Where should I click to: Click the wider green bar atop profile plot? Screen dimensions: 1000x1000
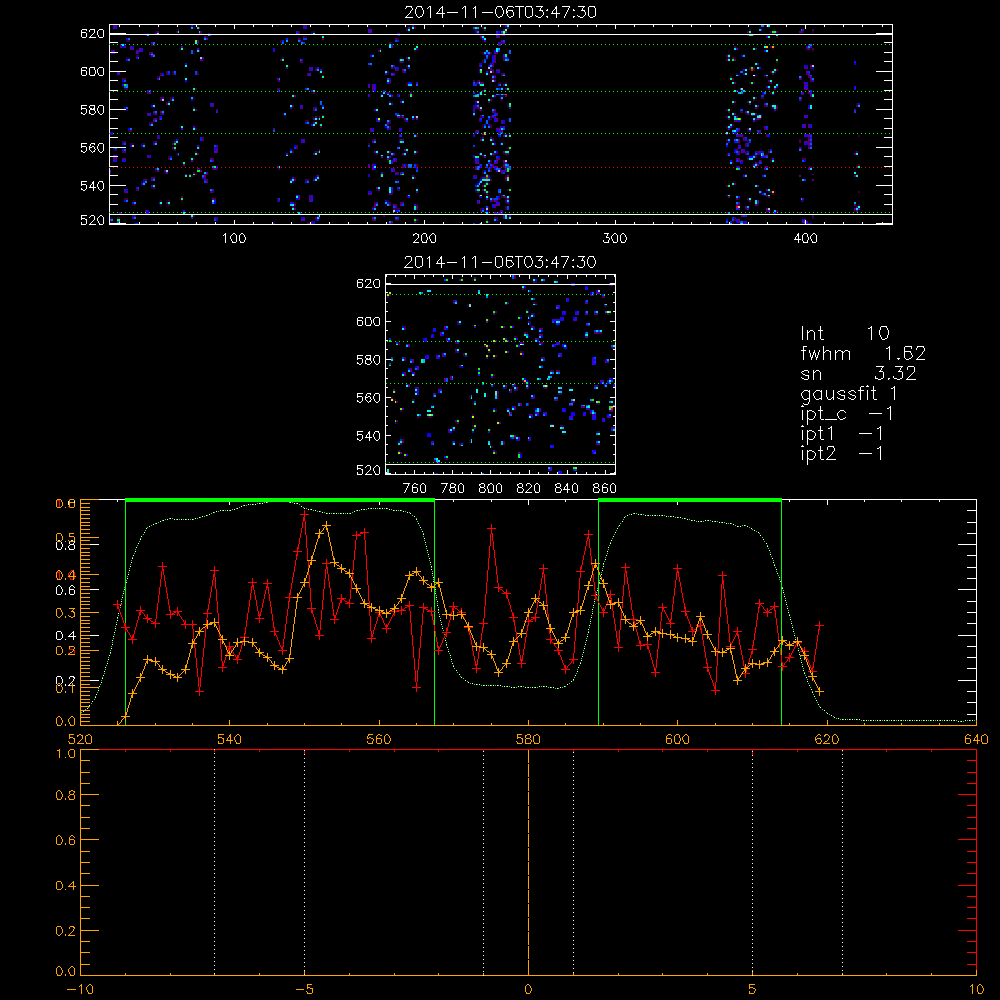[x=280, y=500]
